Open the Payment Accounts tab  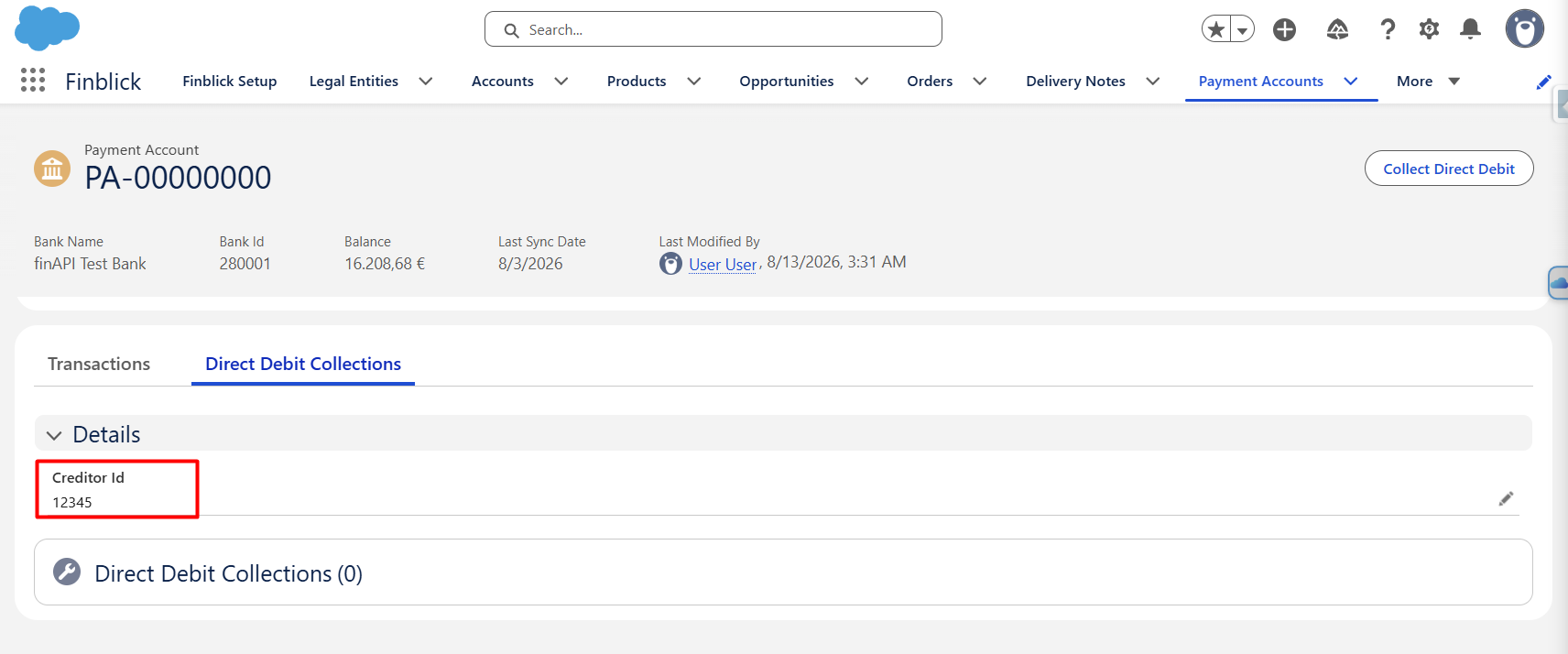(1260, 82)
